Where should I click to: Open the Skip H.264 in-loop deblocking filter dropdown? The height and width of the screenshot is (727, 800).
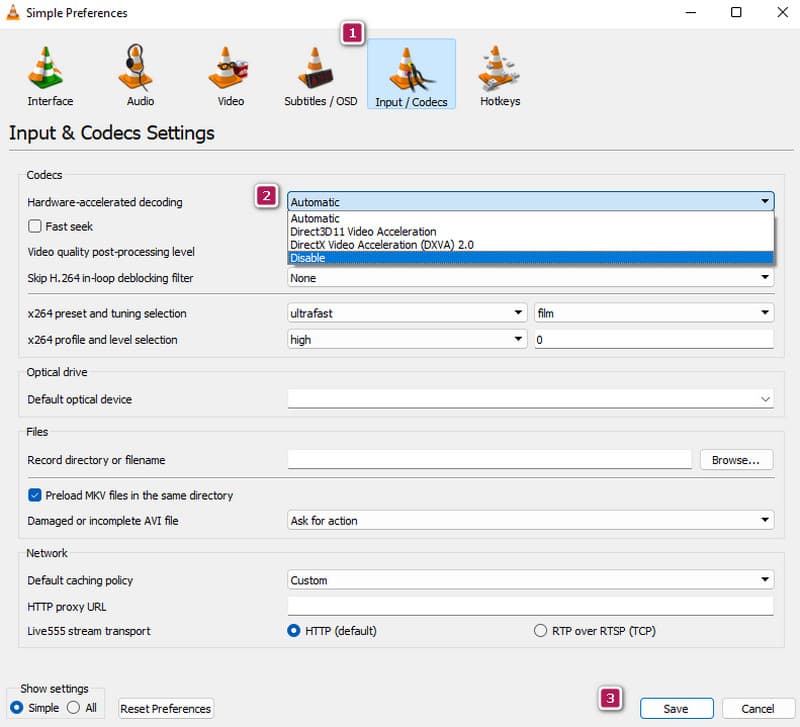point(766,278)
